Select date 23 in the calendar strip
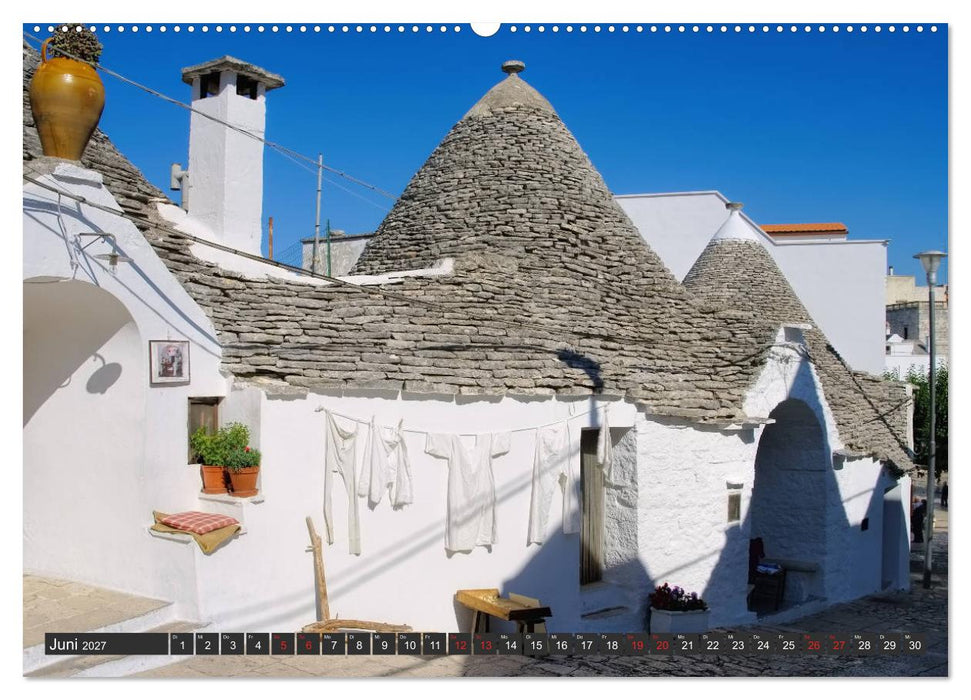Image resolution: width=971 pixels, height=700 pixels. click(x=738, y=644)
